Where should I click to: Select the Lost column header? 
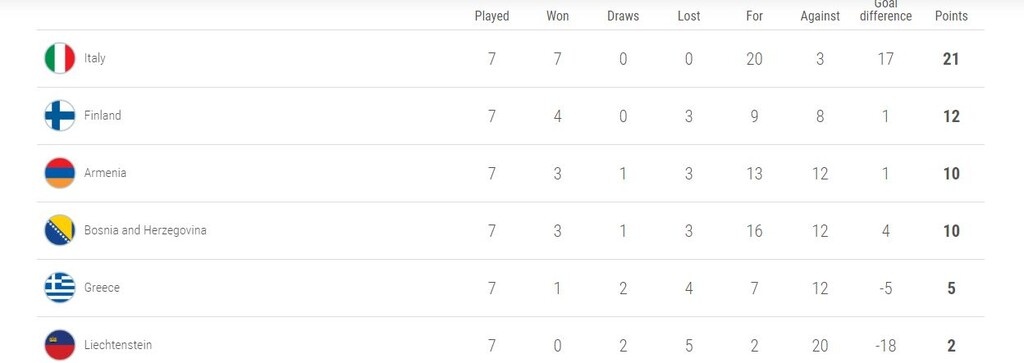(x=688, y=16)
